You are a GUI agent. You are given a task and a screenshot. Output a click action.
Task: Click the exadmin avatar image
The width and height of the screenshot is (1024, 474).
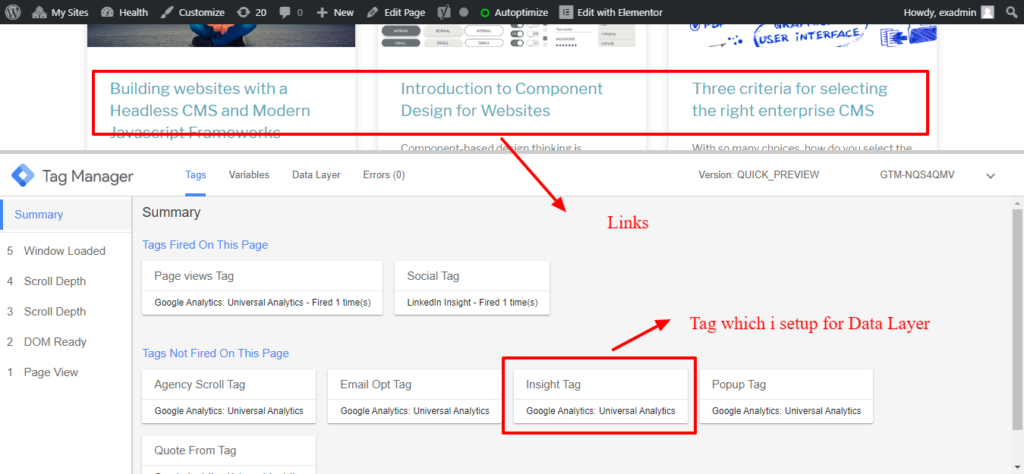pyautogui.click(x=988, y=12)
